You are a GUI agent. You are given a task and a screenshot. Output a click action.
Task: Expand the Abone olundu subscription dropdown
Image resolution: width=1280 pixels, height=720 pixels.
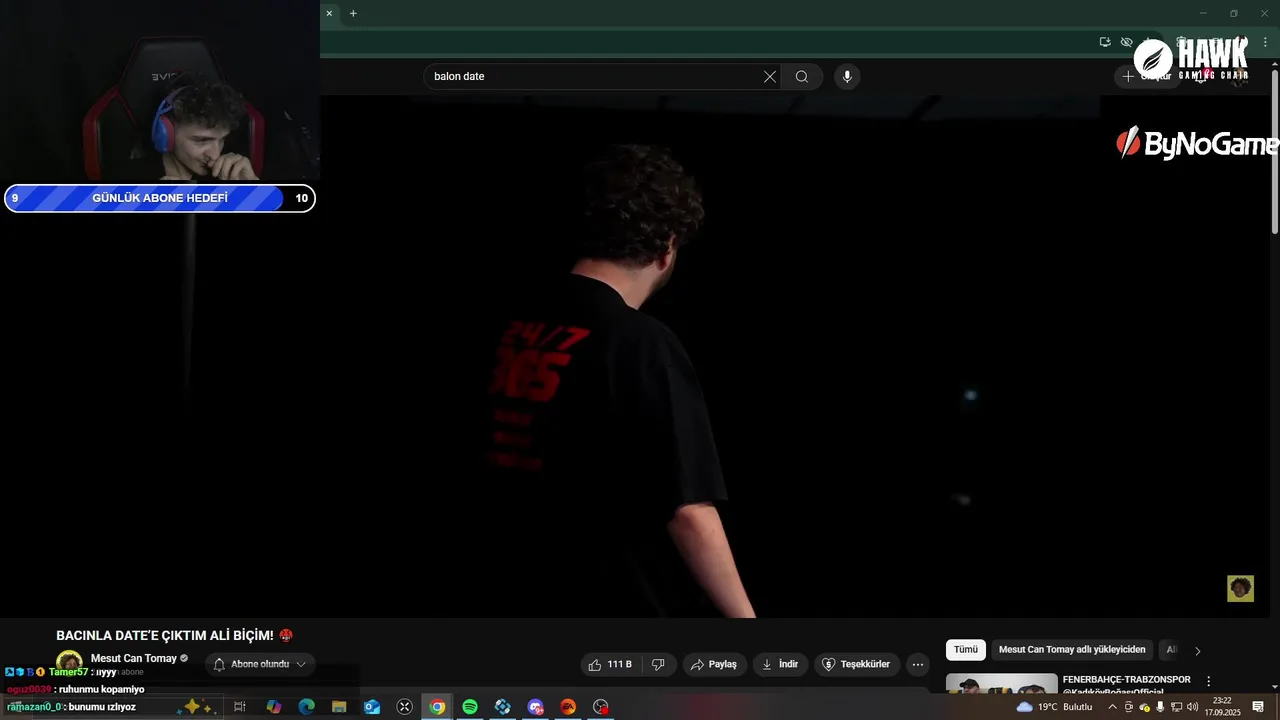[260, 664]
